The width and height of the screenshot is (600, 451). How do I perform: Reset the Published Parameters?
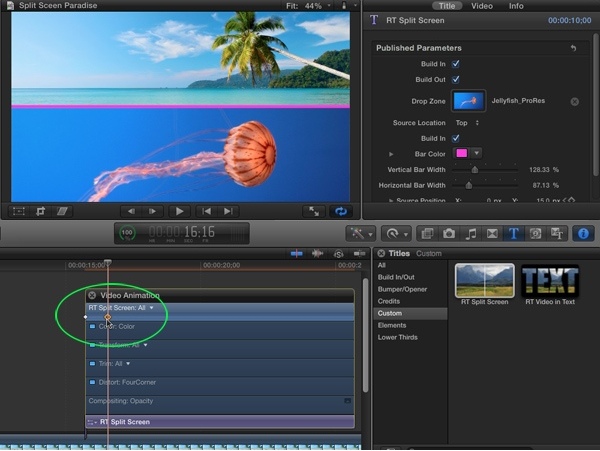(573, 48)
